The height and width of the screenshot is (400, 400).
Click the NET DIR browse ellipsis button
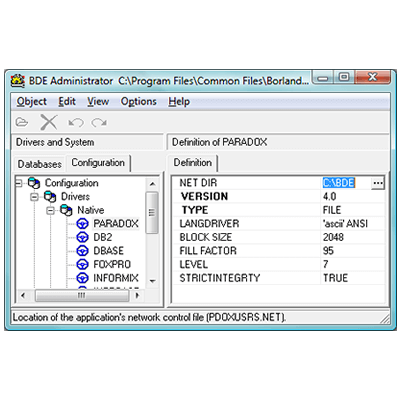tap(377, 183)
